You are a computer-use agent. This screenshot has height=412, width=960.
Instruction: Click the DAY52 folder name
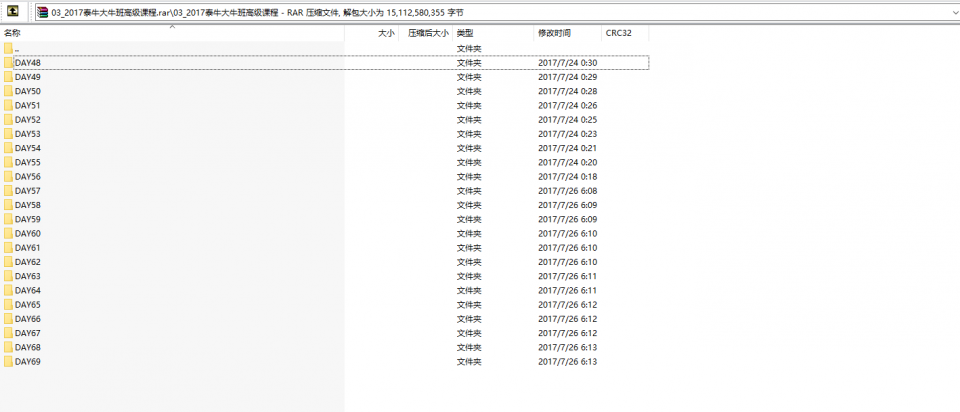pos(28,119)
